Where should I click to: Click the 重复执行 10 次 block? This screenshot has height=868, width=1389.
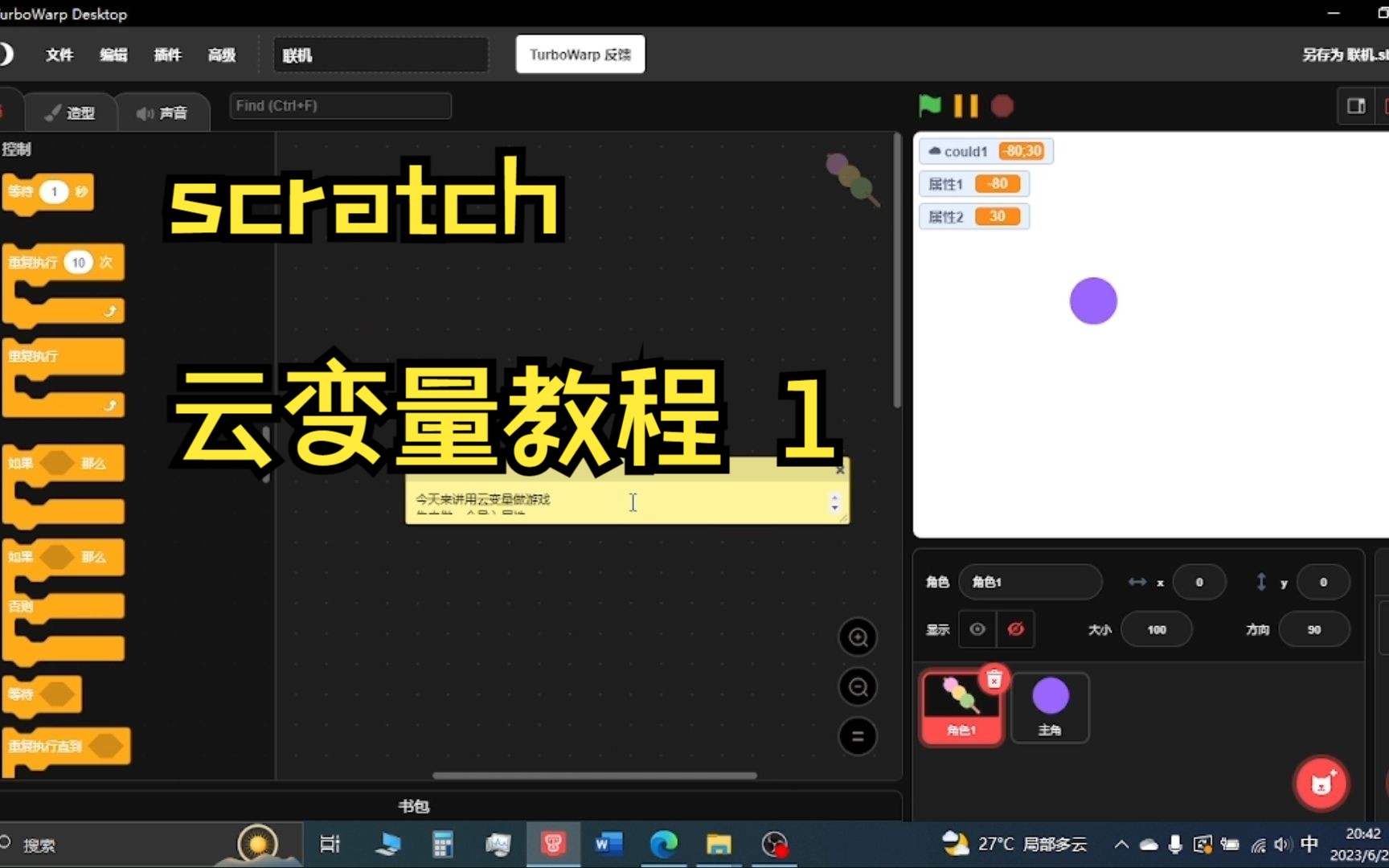[x=63, y=263]
